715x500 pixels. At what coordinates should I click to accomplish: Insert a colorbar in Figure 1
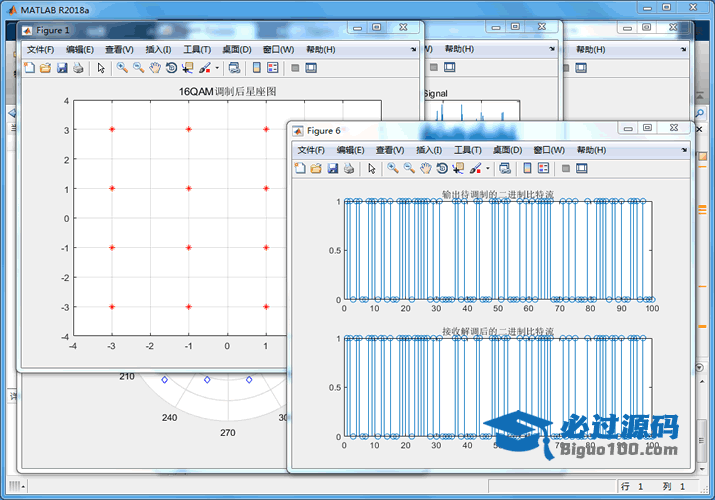coord(256,68)
